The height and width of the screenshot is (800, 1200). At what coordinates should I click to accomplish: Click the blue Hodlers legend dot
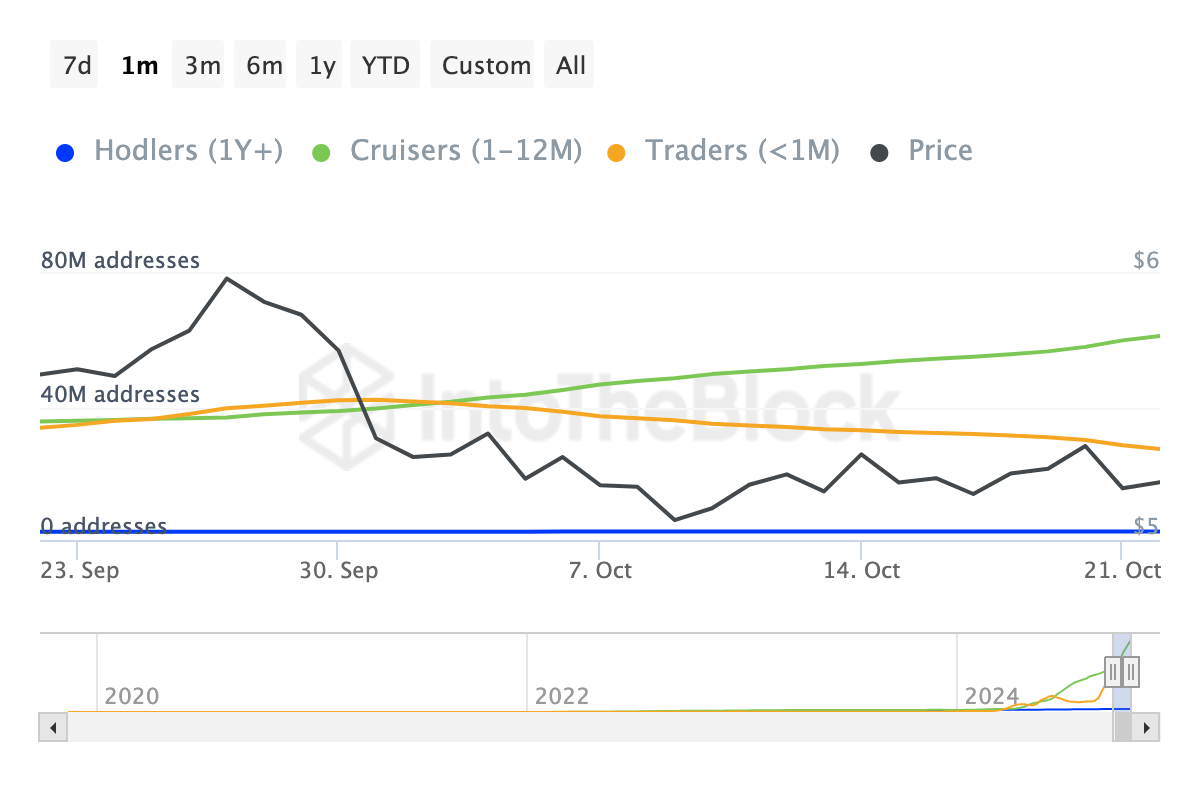(65, 152)
